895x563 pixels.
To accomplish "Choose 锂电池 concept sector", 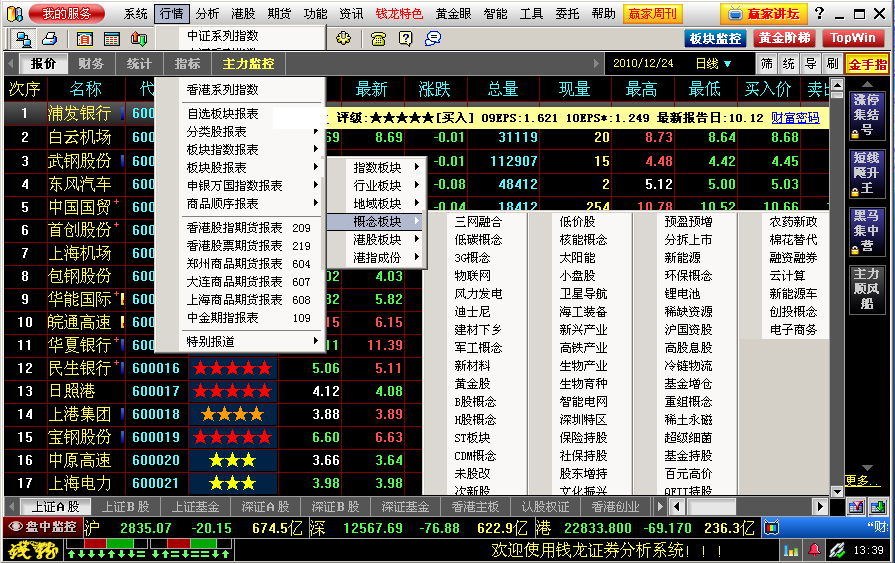I will (683, 293).
